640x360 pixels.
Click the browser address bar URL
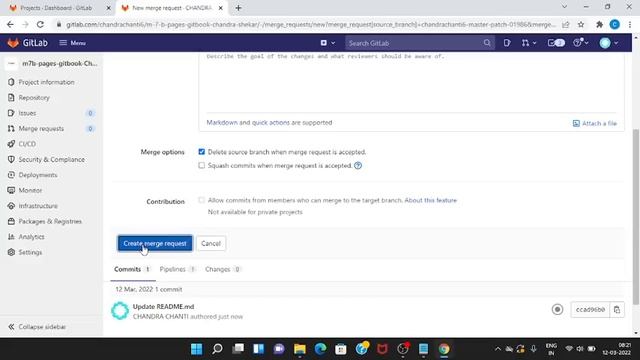(311, 24)
